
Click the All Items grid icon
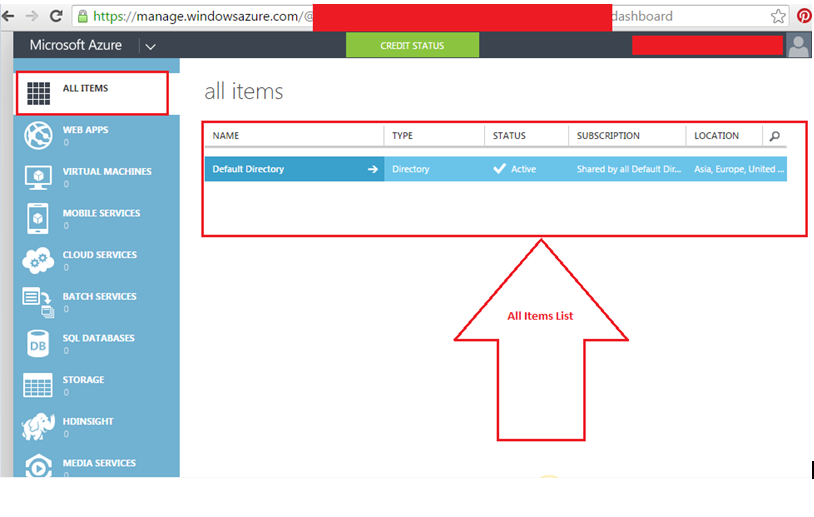pos(38,93)
